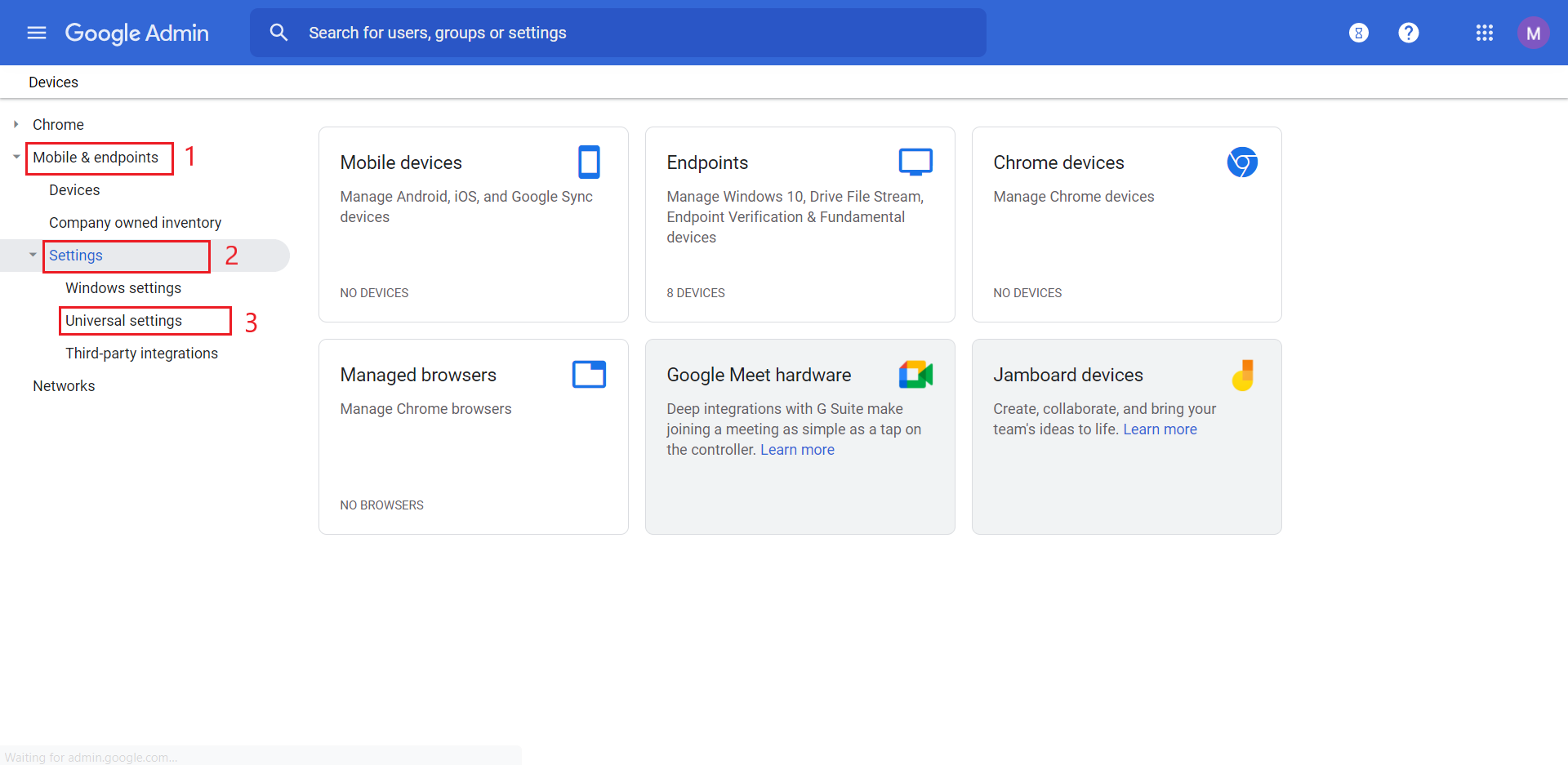The width and height of the screenshot is (1568, 765).
Task: Collapse the Settings section arrow
Action: pos(33,255)
